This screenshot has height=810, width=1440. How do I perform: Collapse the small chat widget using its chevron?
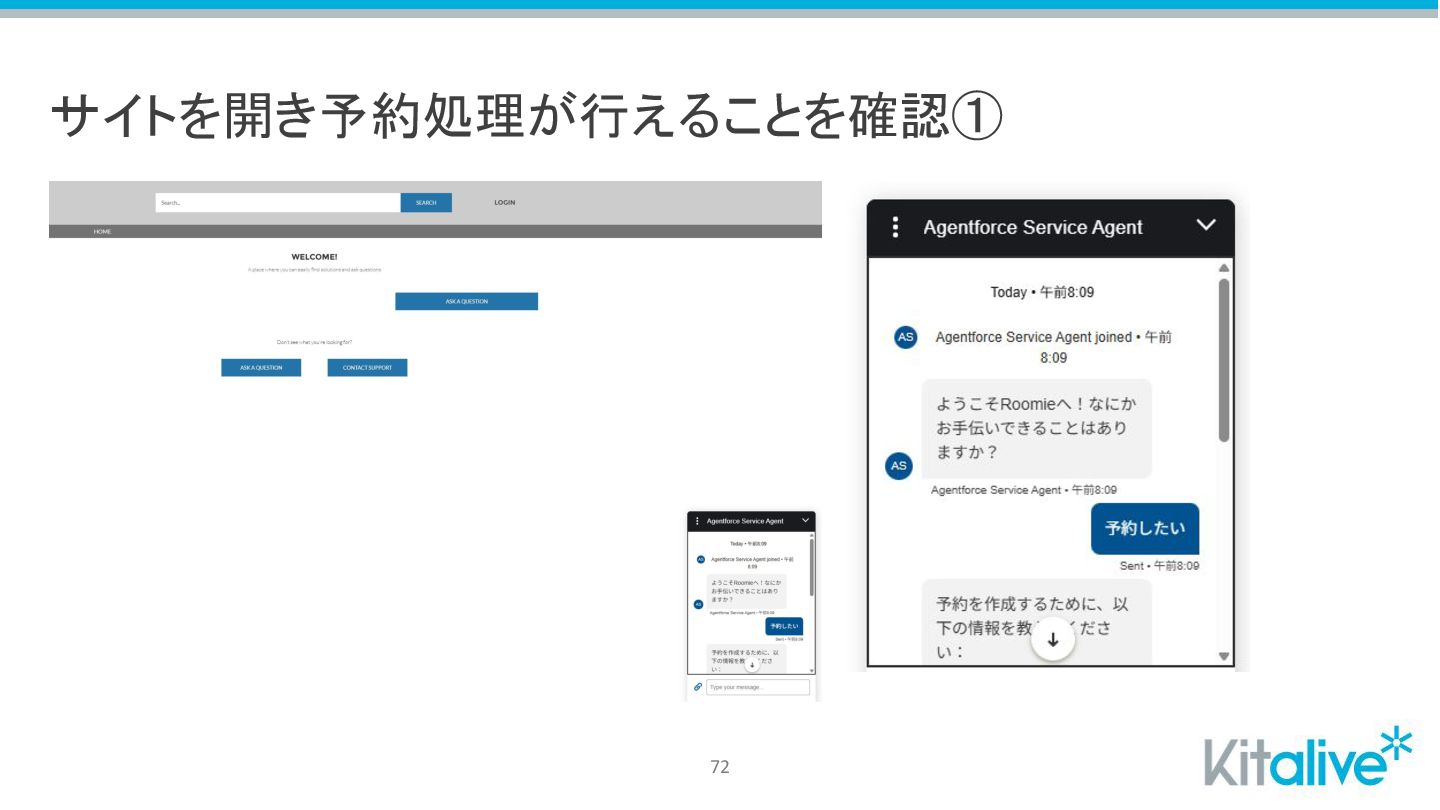(x=805, y=520)
